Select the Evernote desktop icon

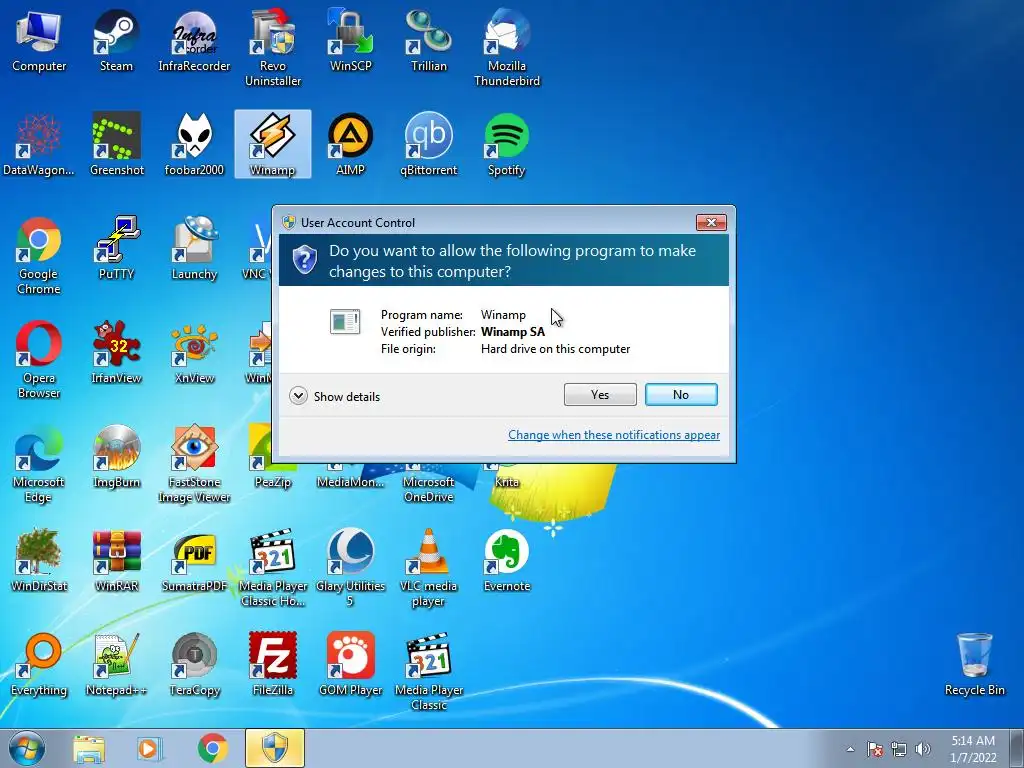click(507, 560)
